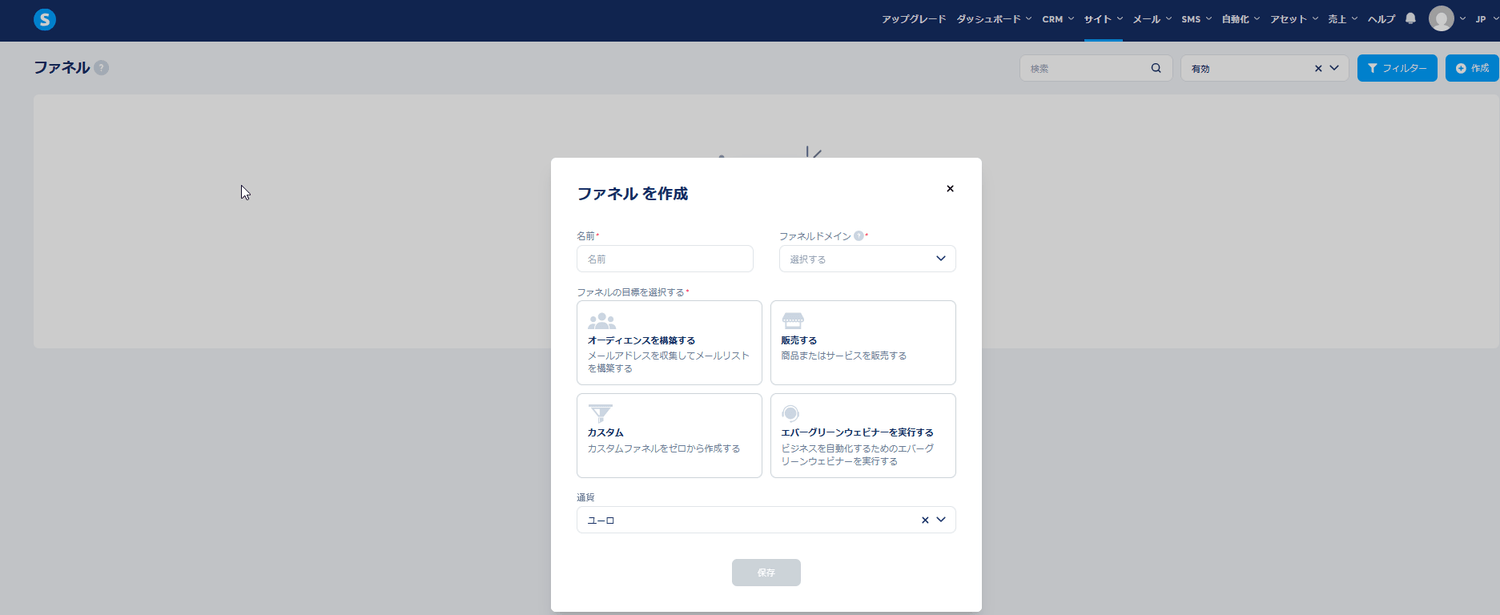Open the CRM menu
Screen dimensions: 1500x615
(1057, 19)
